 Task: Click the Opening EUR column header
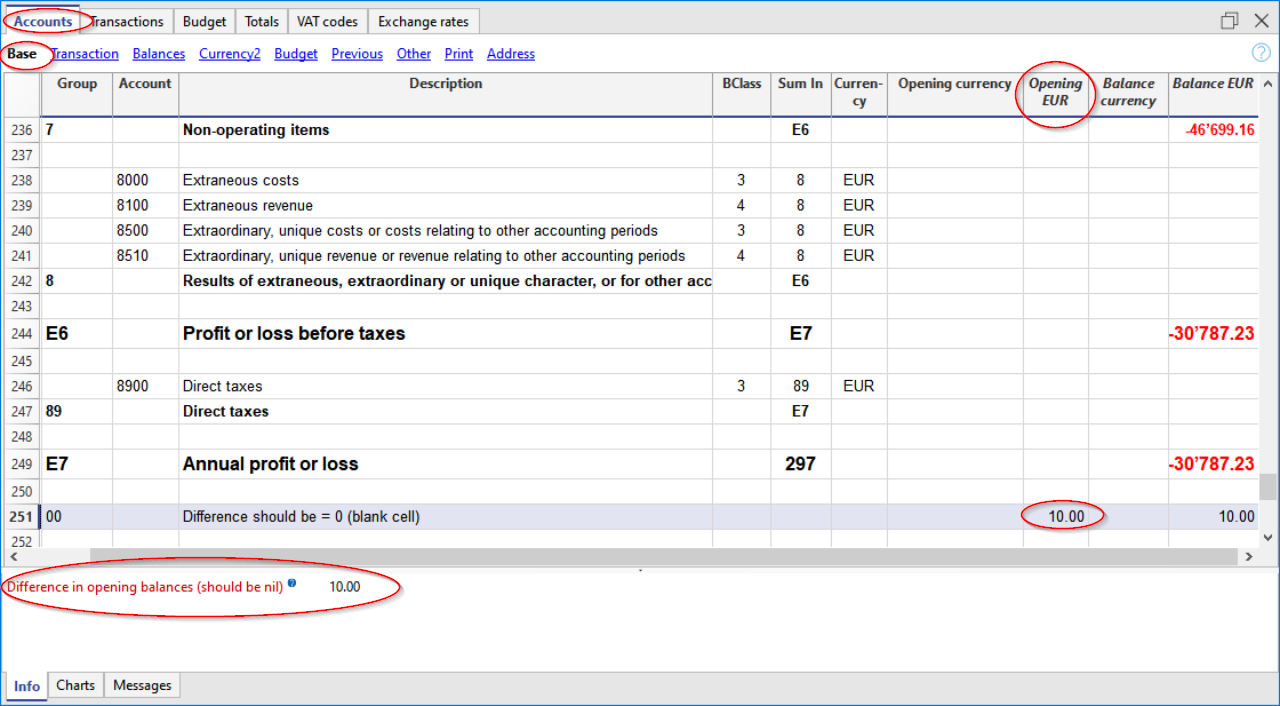1055,93
